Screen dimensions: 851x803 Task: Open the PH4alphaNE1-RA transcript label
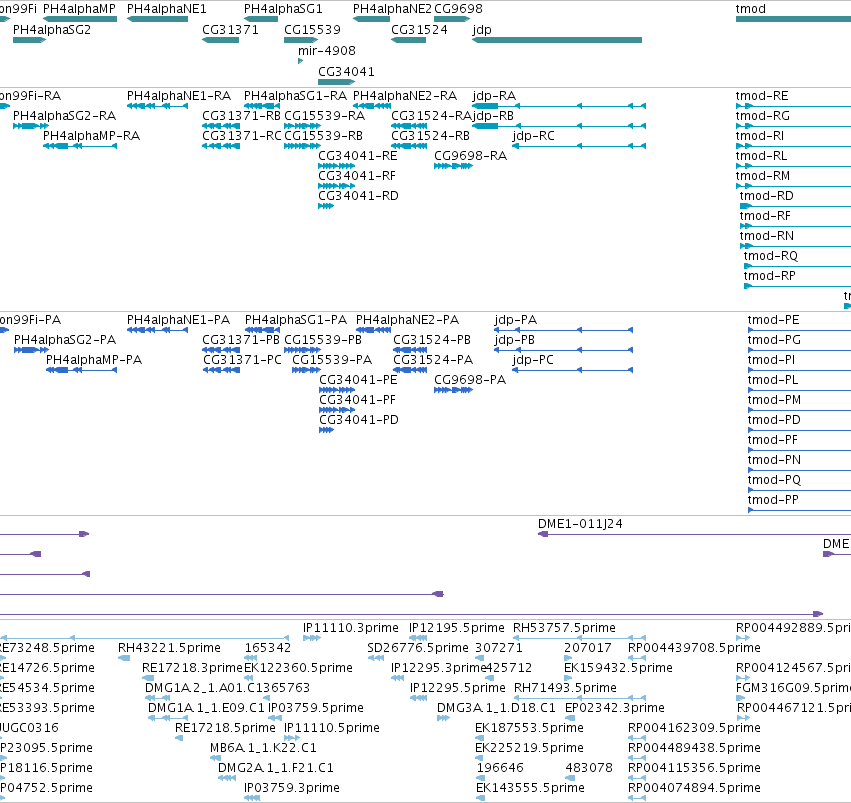tap(179, 96)
